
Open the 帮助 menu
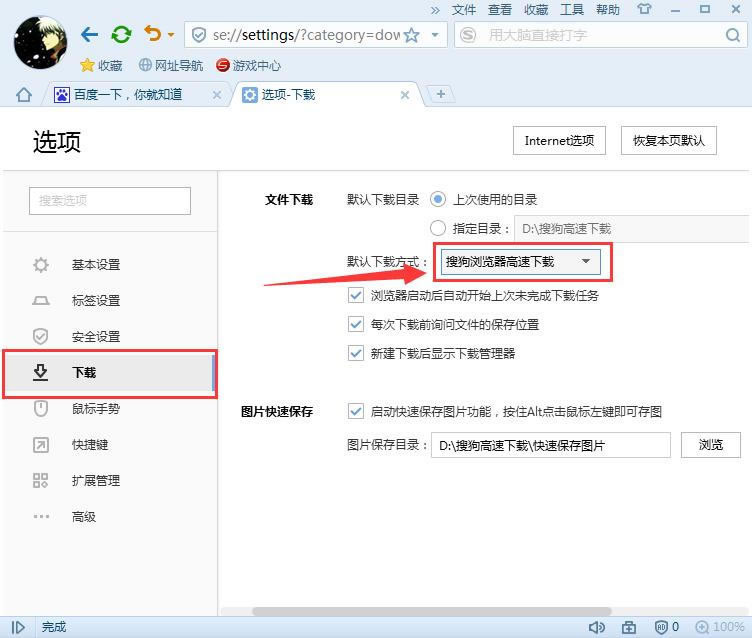(608, 10)
